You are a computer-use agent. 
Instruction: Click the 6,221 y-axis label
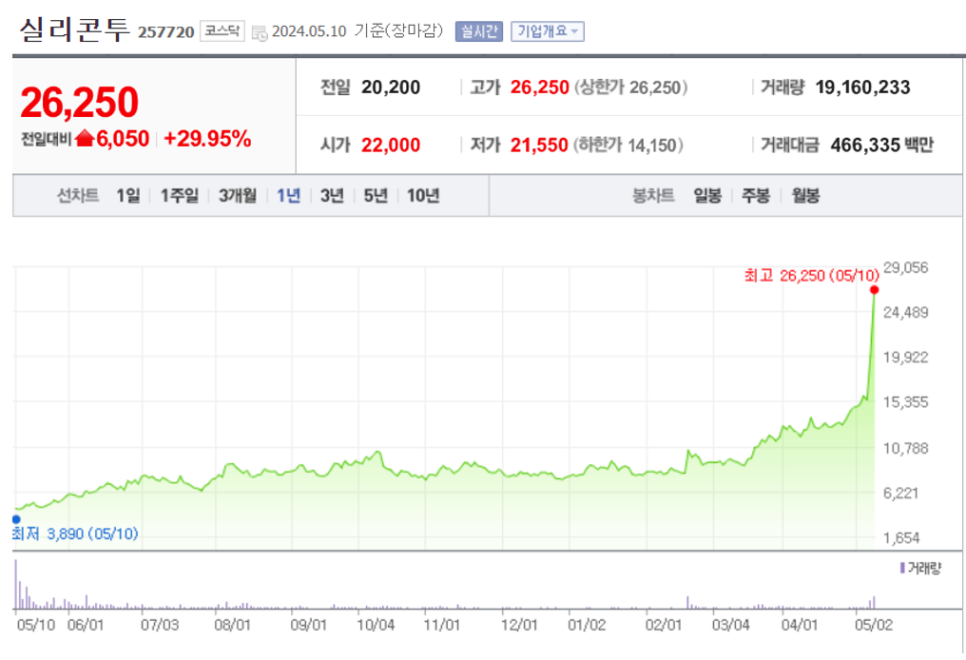pyautogui.click(x=901, y=493)
